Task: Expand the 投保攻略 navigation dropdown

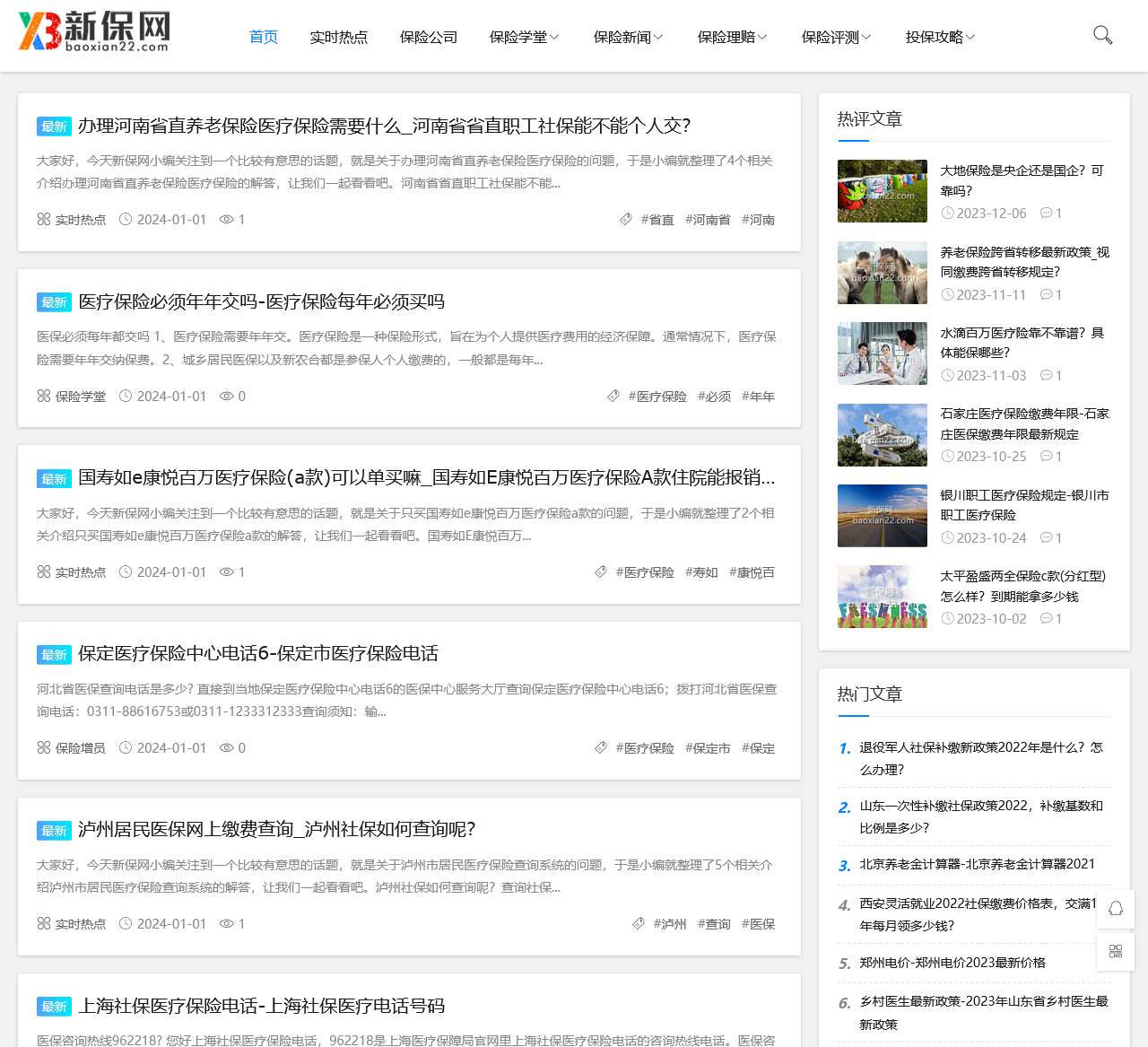Action: click(x=938, y=37)
